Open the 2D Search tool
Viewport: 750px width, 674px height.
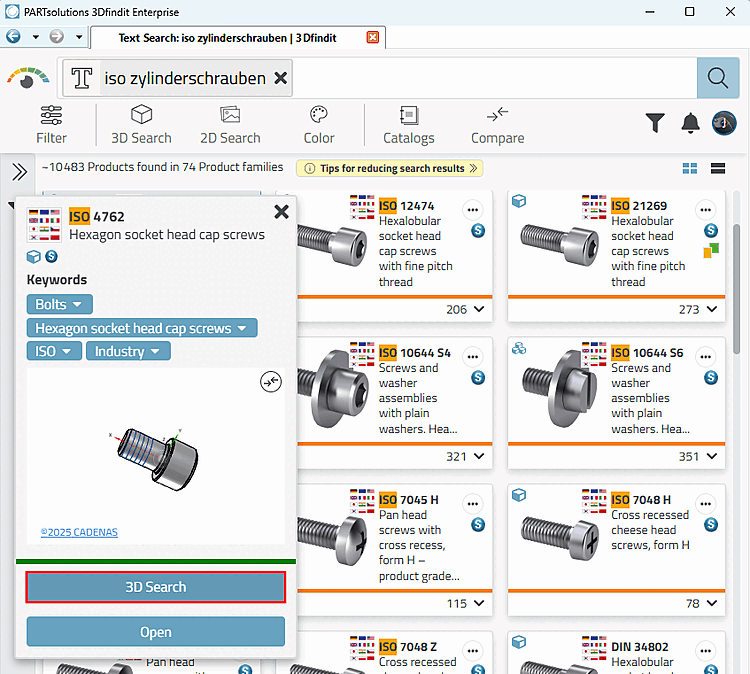point(230,125)
